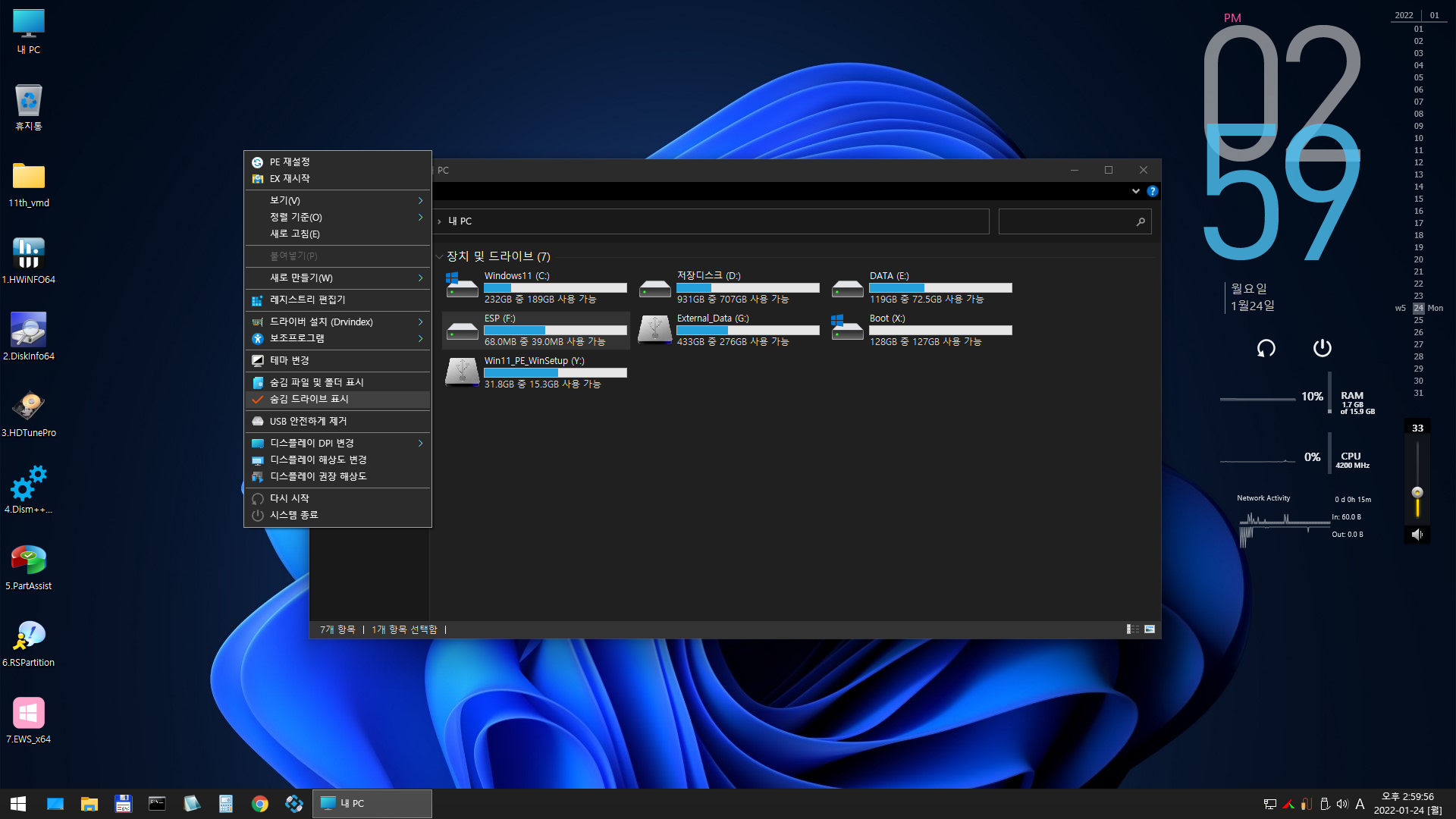
Task: Click the search magnifier in explorer
Action: pos(1141,221)
